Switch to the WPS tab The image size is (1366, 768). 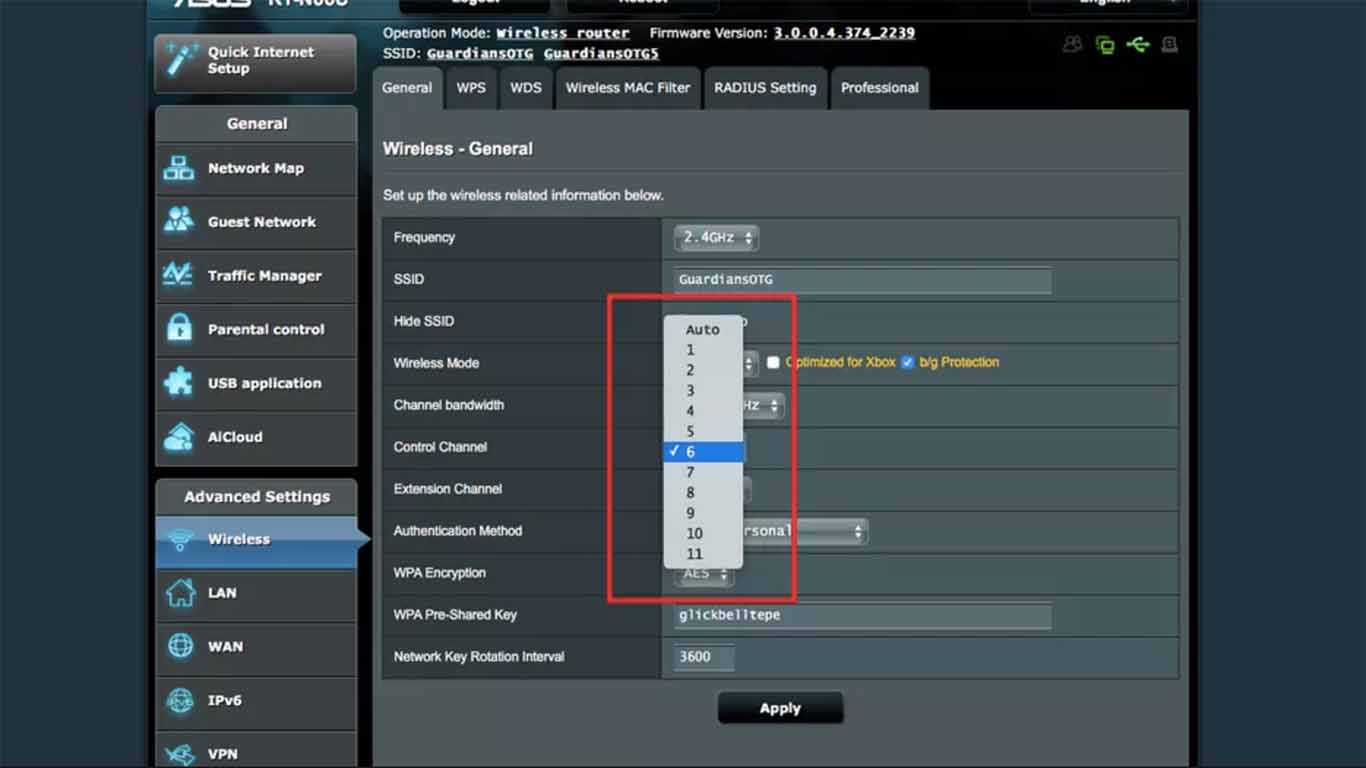click(471, 88)
